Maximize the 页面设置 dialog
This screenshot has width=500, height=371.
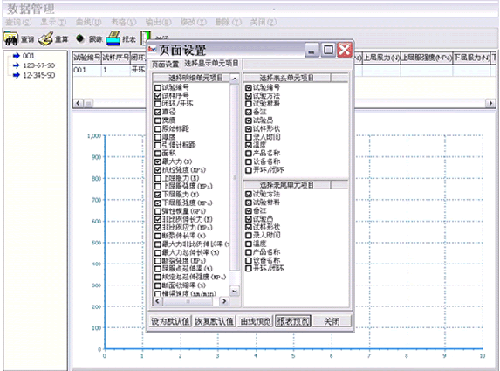pos(328,50)
